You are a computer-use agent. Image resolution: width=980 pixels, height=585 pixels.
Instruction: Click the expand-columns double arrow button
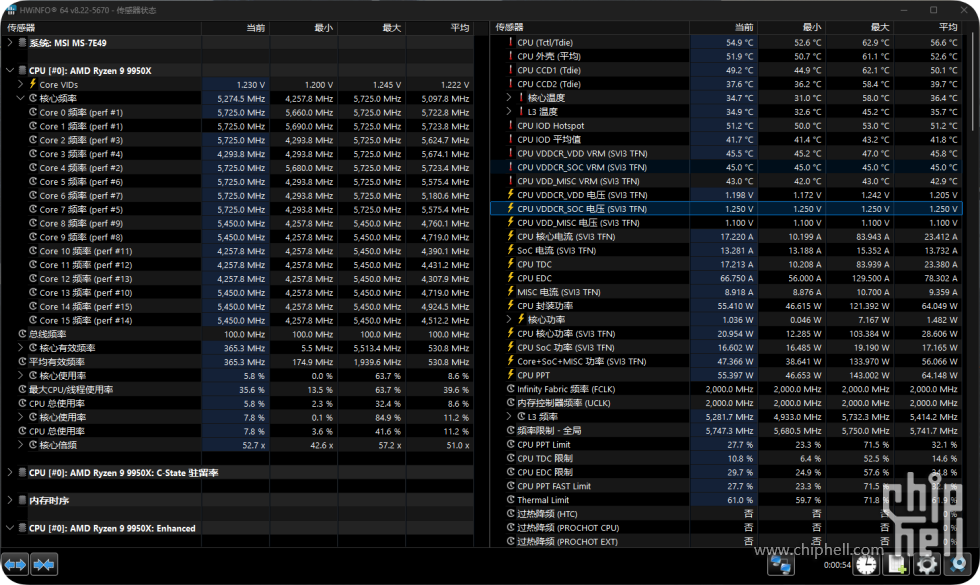[x=15, y=565]
